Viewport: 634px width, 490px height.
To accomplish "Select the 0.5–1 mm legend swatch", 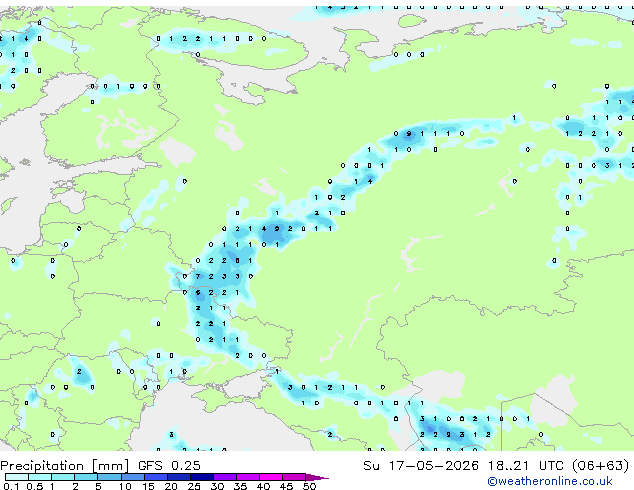I will pos(40,477).
